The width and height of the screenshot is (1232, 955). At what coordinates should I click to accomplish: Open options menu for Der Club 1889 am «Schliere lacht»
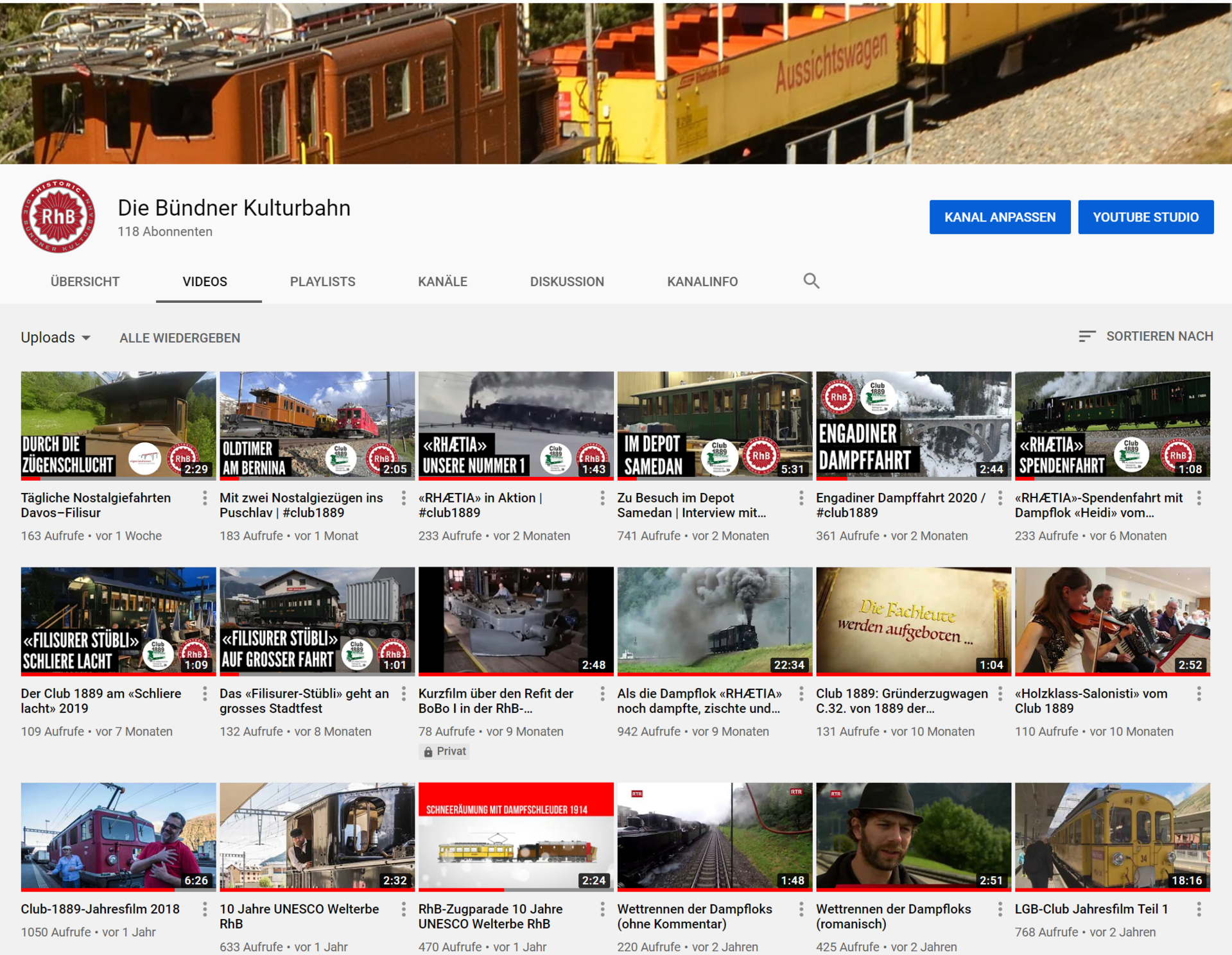205,694
